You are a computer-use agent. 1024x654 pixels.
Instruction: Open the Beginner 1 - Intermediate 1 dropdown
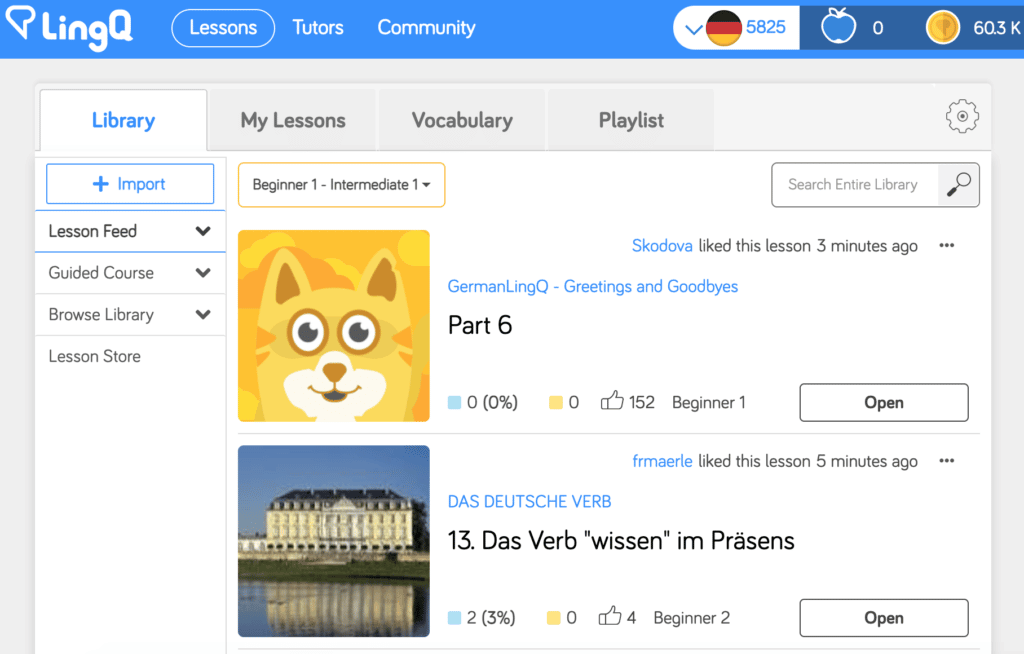point(341,185)
